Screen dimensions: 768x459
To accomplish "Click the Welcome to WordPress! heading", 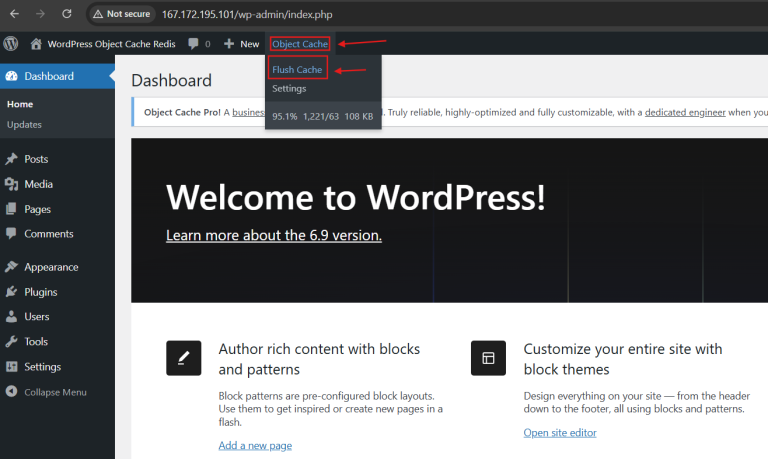I will [x=356, y=197].
